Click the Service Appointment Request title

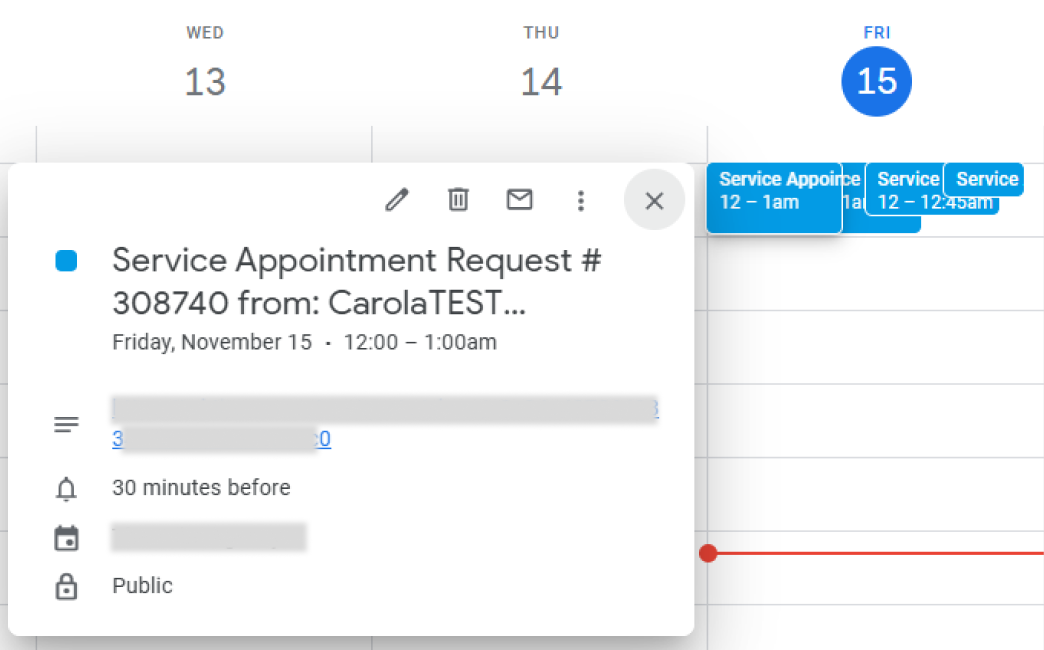click(x=357, y=281)
